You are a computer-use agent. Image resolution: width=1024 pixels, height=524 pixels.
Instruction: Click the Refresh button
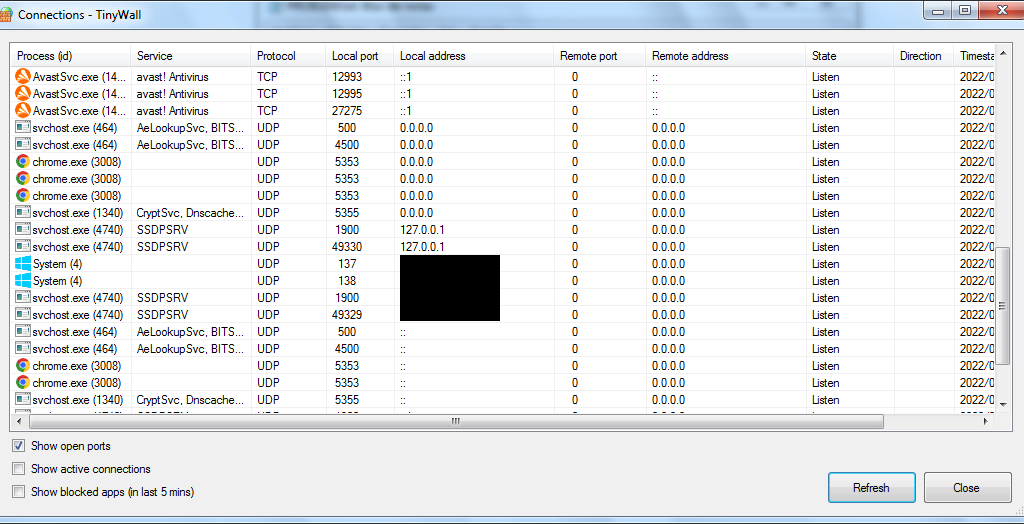click(x=871, y=487)
